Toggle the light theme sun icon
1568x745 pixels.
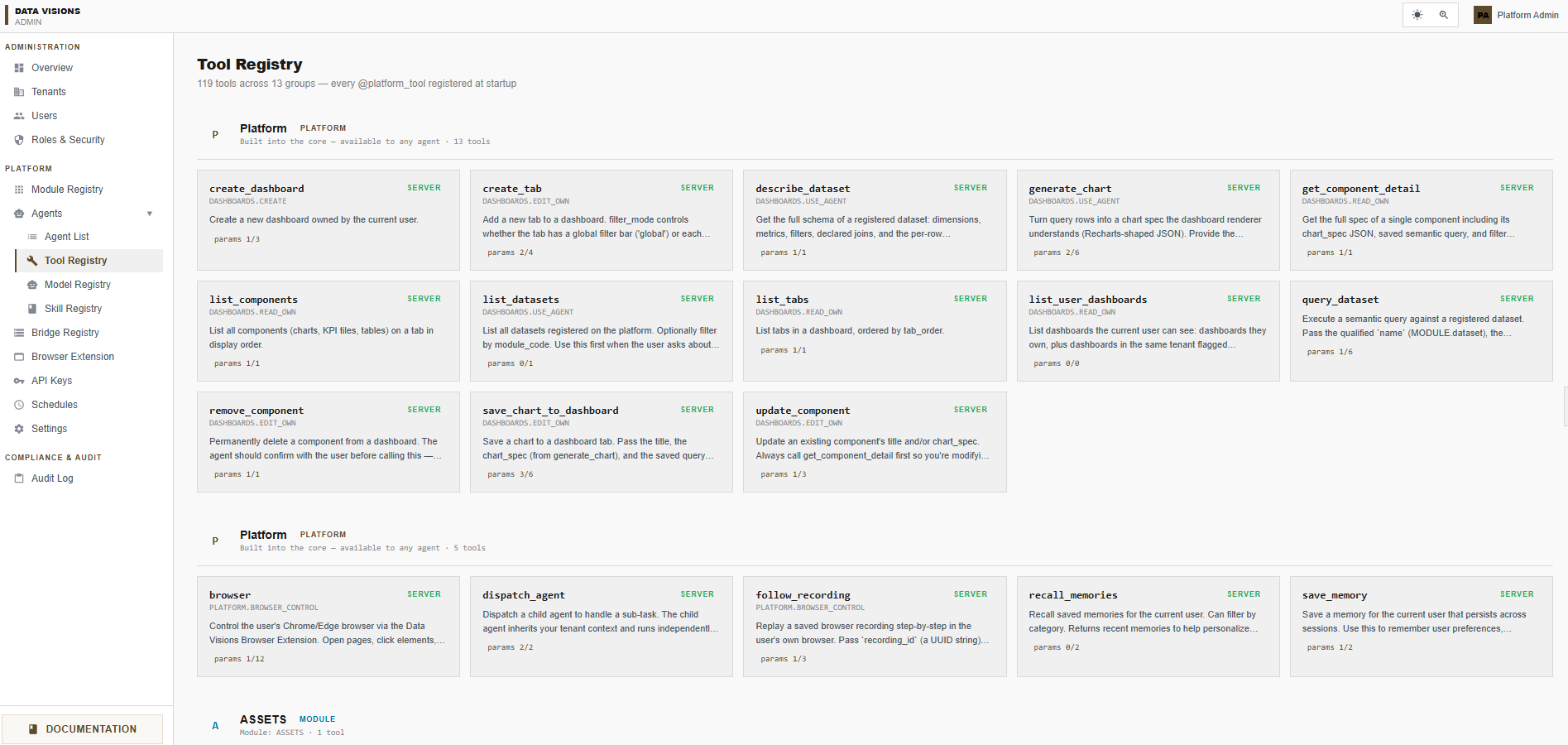(1417, 15)
